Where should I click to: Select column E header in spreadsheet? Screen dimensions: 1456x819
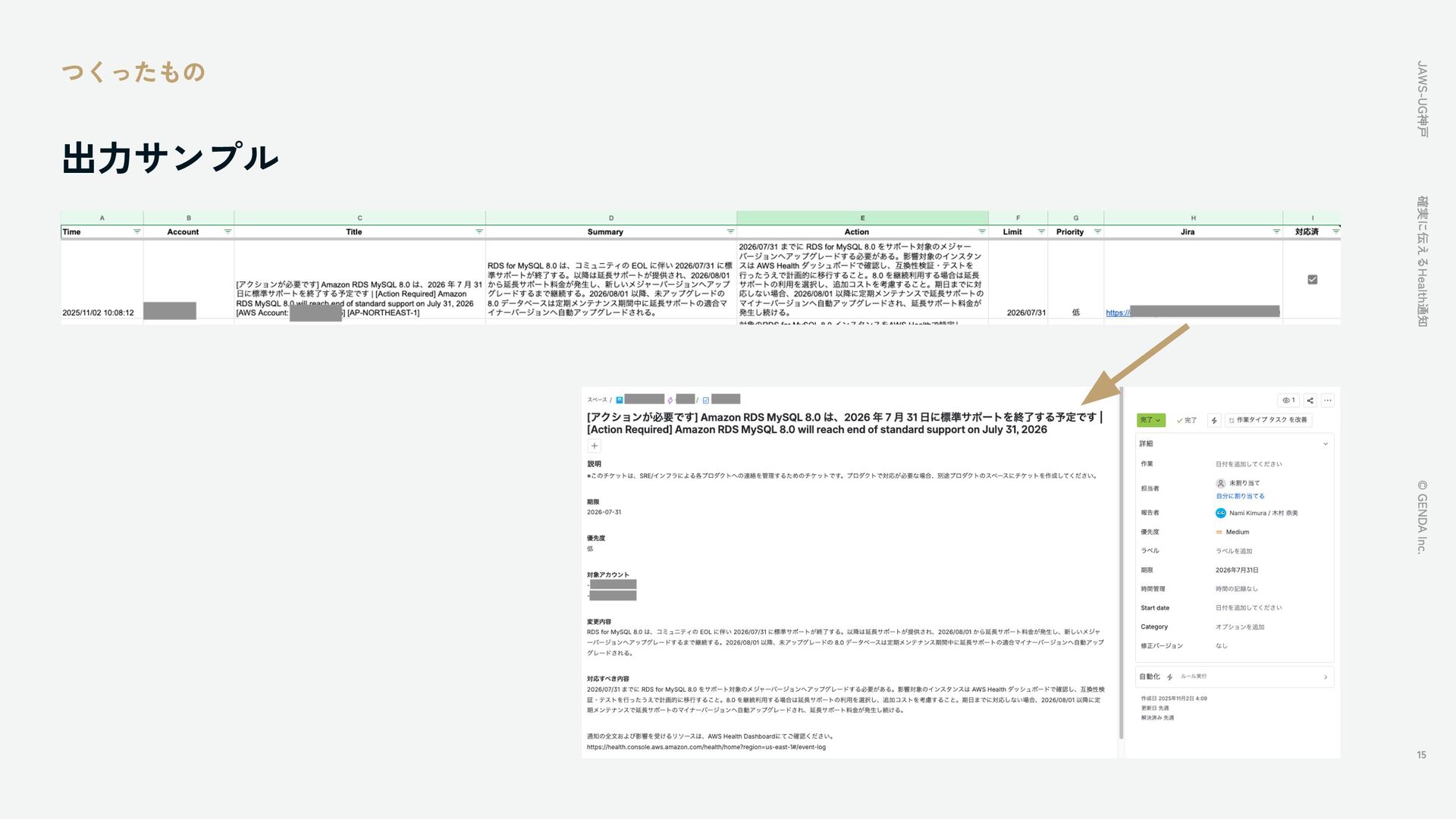pos(861,218)
